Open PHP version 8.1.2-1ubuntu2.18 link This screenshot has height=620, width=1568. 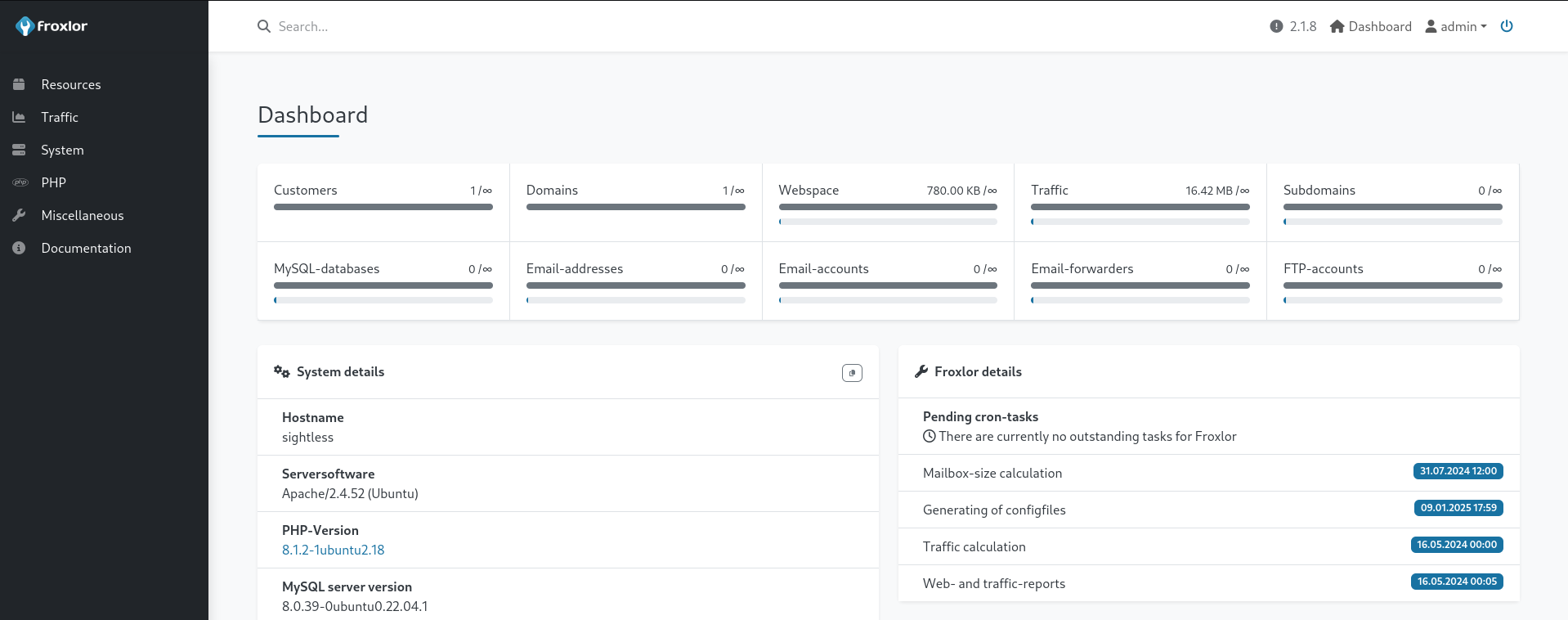333,550
